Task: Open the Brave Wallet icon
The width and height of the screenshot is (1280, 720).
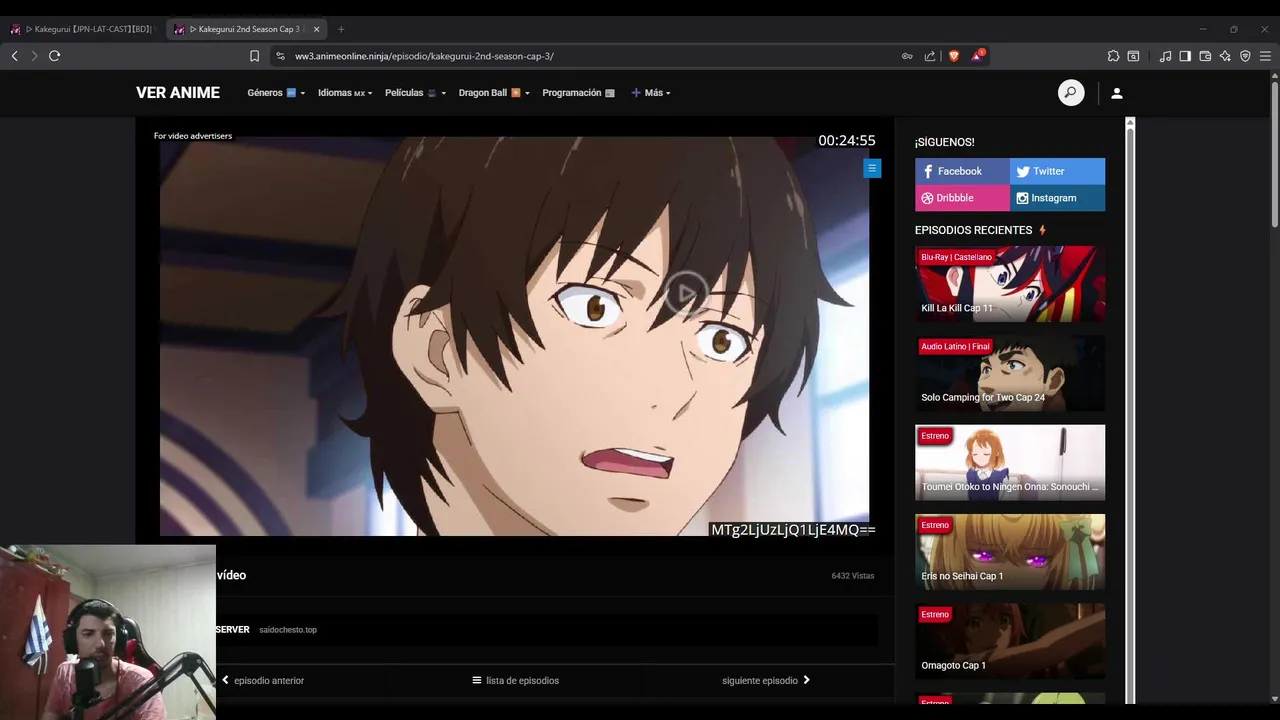Action: point(1205,56)
